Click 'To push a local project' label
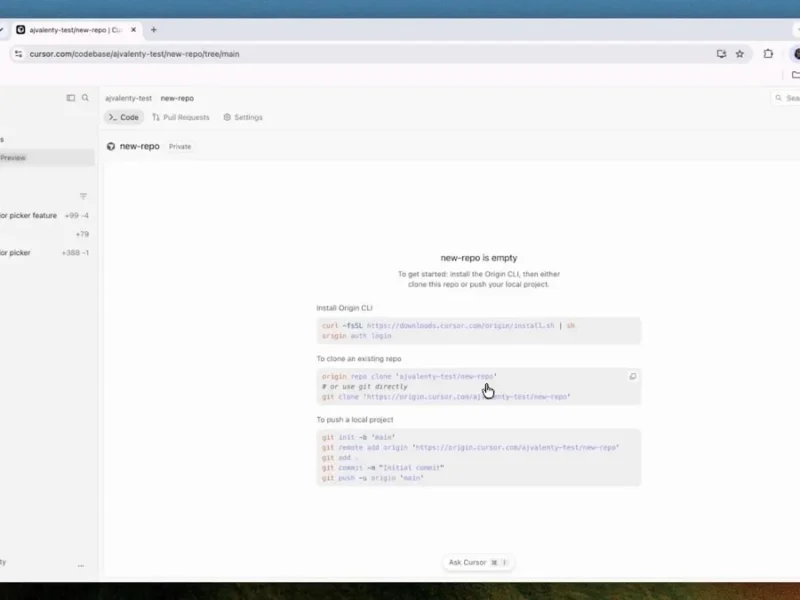This screenshot has width=800, height=600. (x=355, y=419)
